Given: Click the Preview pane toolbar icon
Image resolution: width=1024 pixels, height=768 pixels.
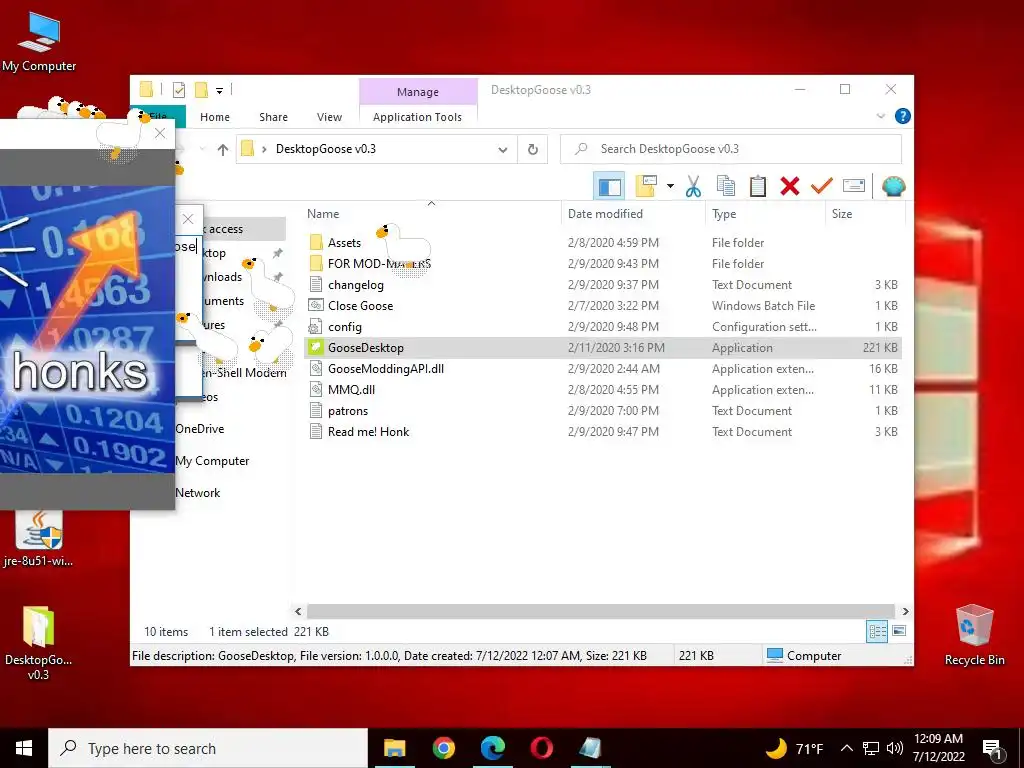Looking at the screenshot, I should pyautogui.click(x=609, y=187).
